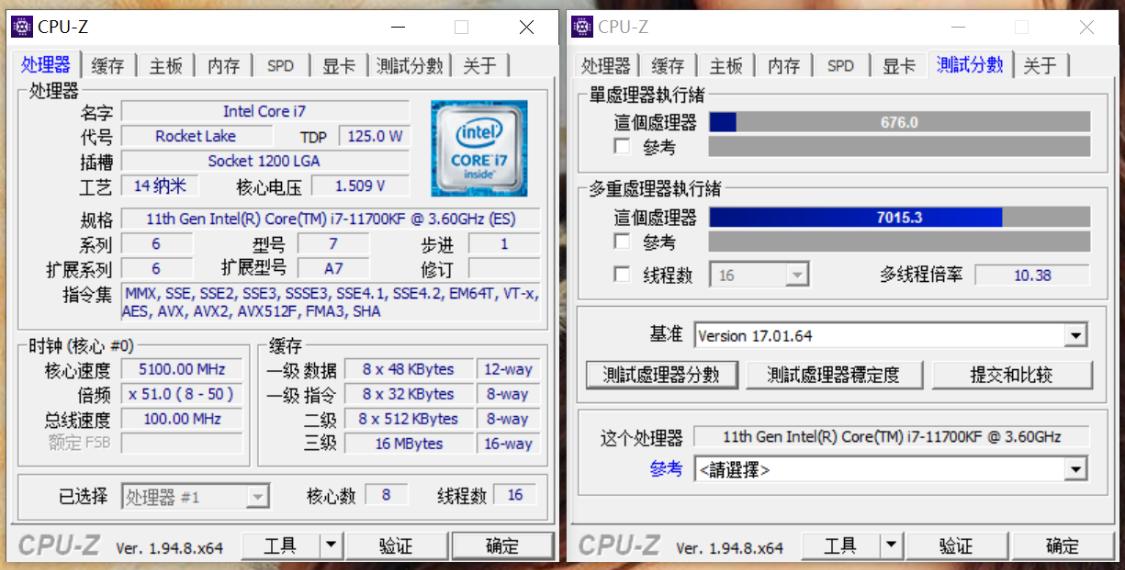1125x570 pixels.
Task: Switch to 处理器 tab in right window
Action: click(606, 66)
